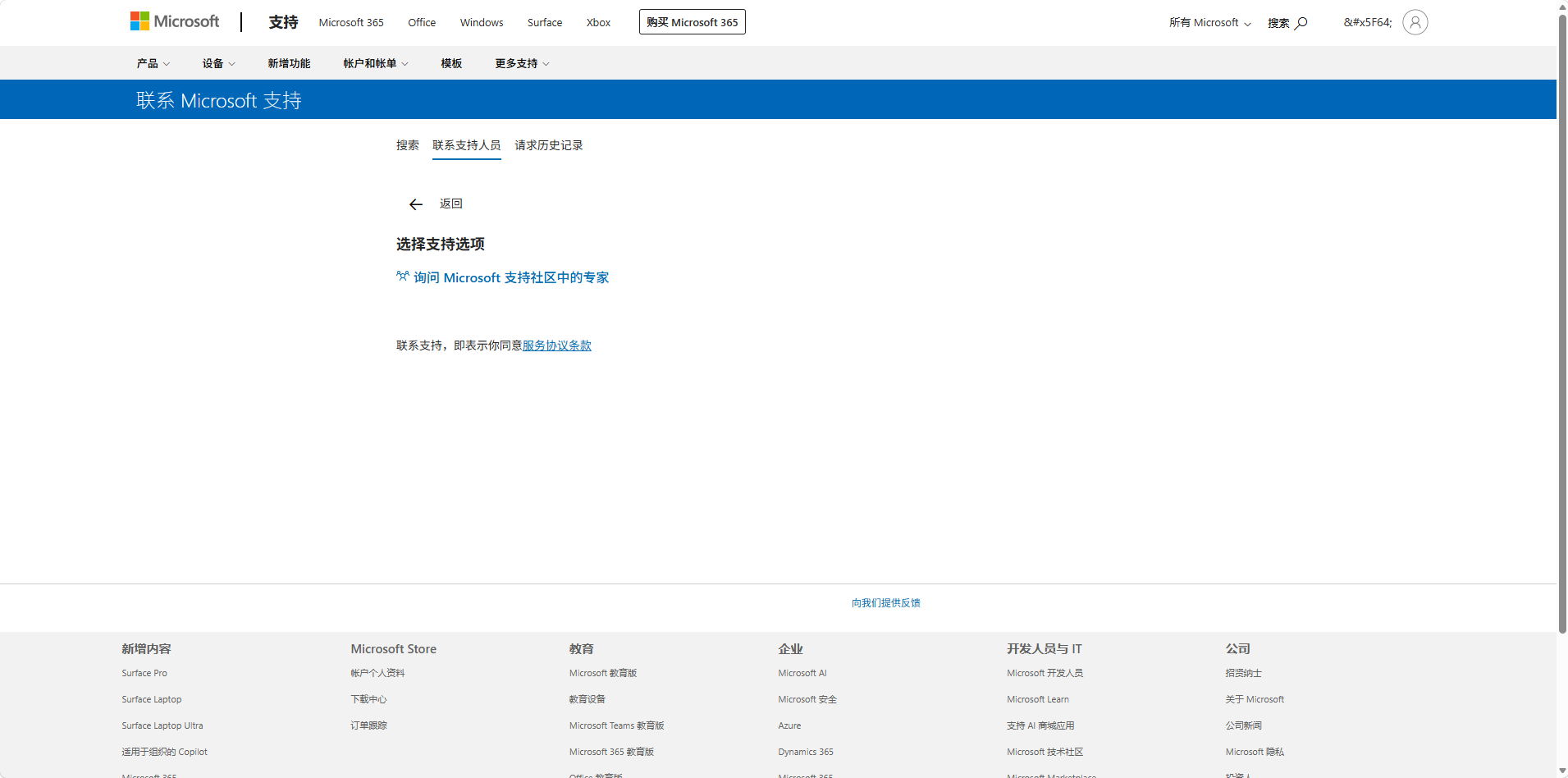The height and width of the screenshot is (778, 1568).
Task: Open the account profile avatar icon
Action: pos(1415,22)
